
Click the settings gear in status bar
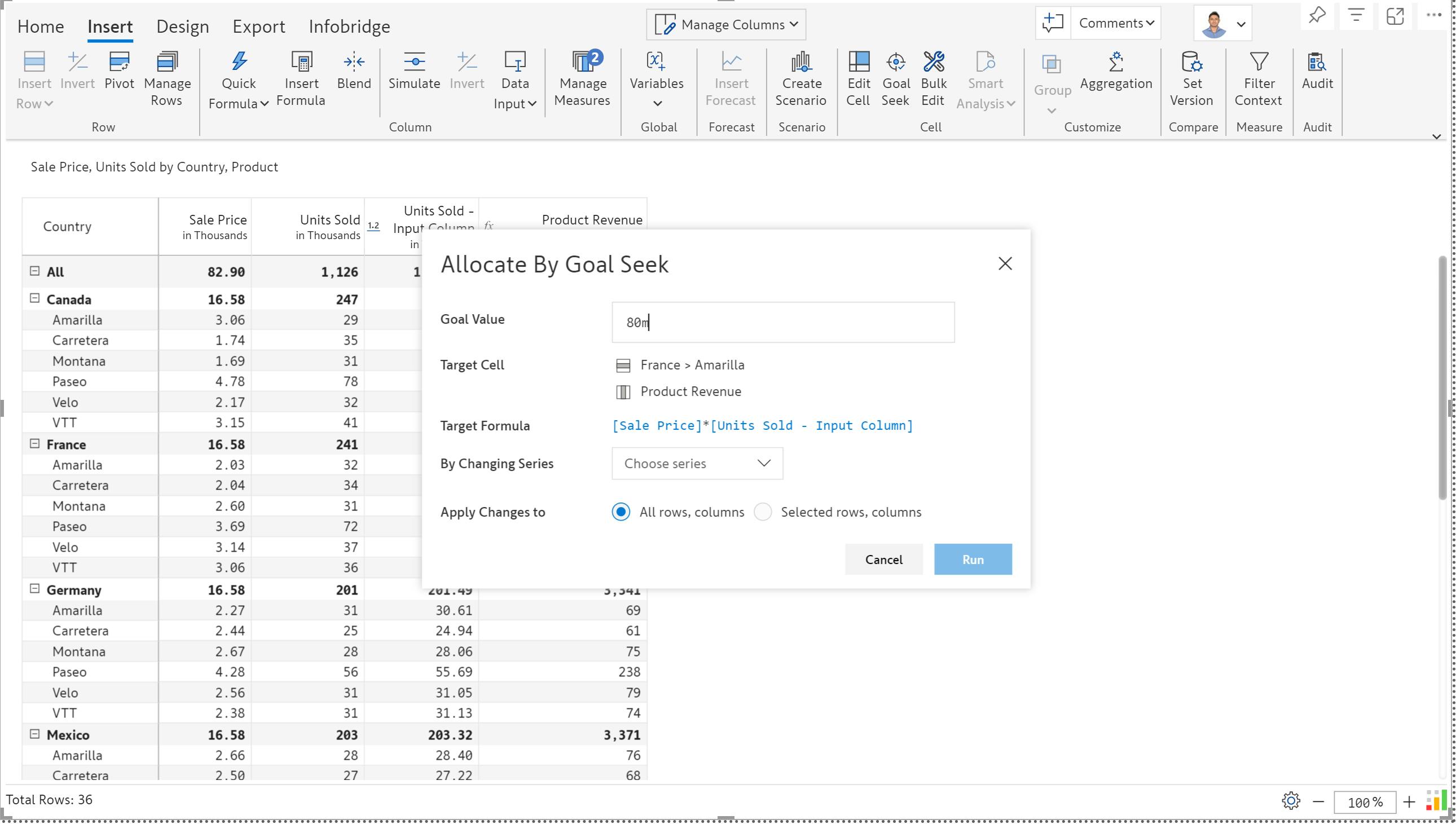pyautogui.click(x=1291, y=801)
